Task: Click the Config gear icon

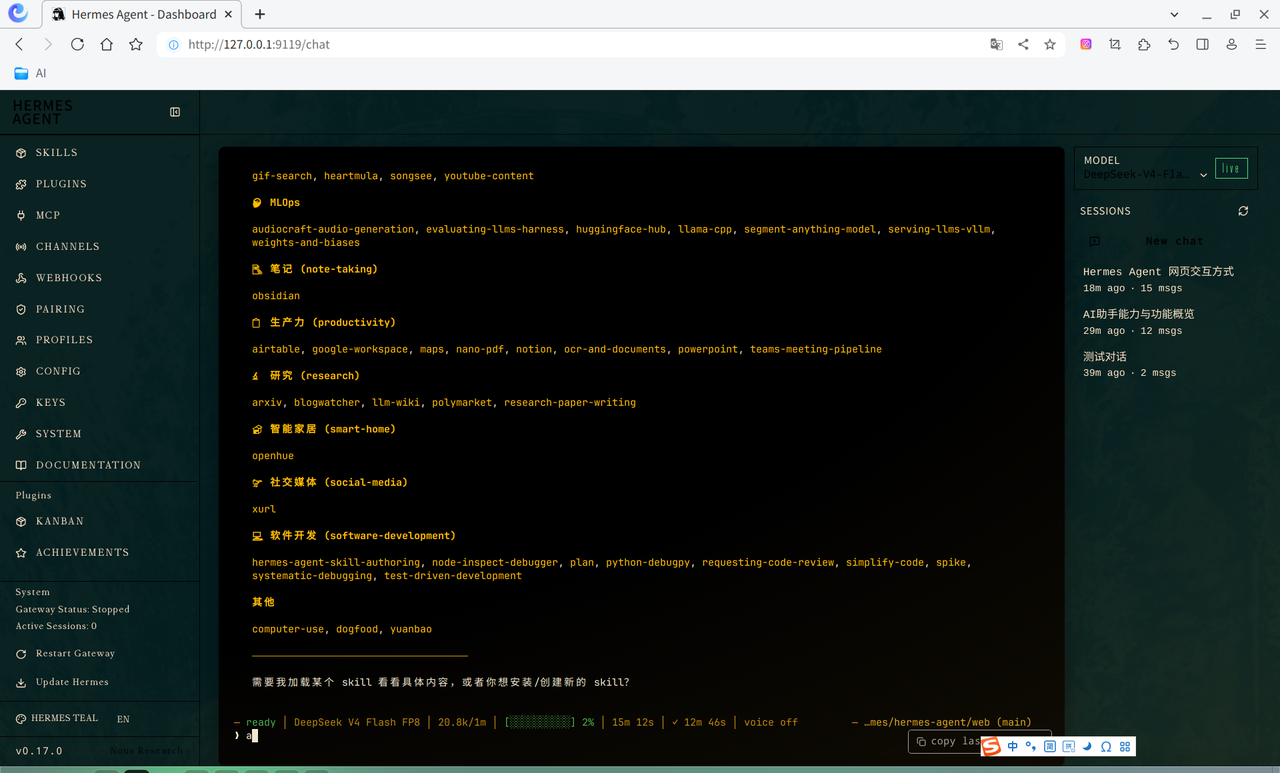Action: coord(21,371)
